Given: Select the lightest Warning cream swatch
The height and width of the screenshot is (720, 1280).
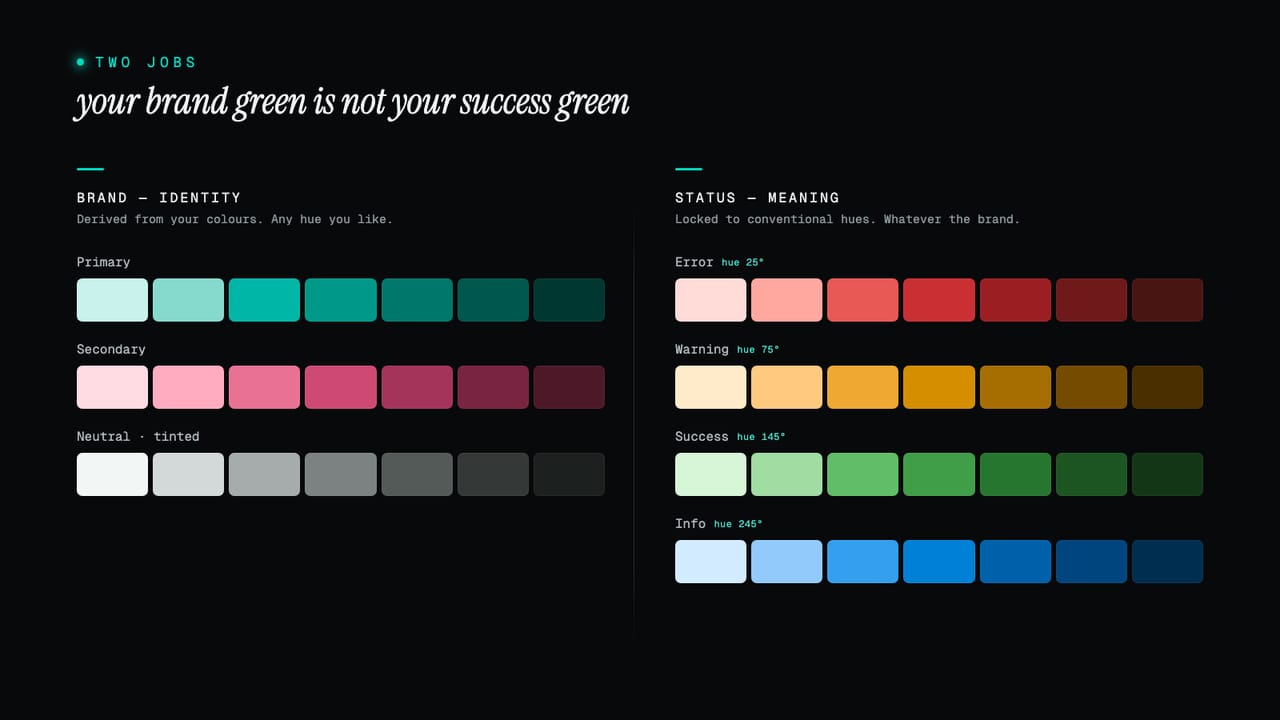Looking at the screenshot, I should pos(710,387).
